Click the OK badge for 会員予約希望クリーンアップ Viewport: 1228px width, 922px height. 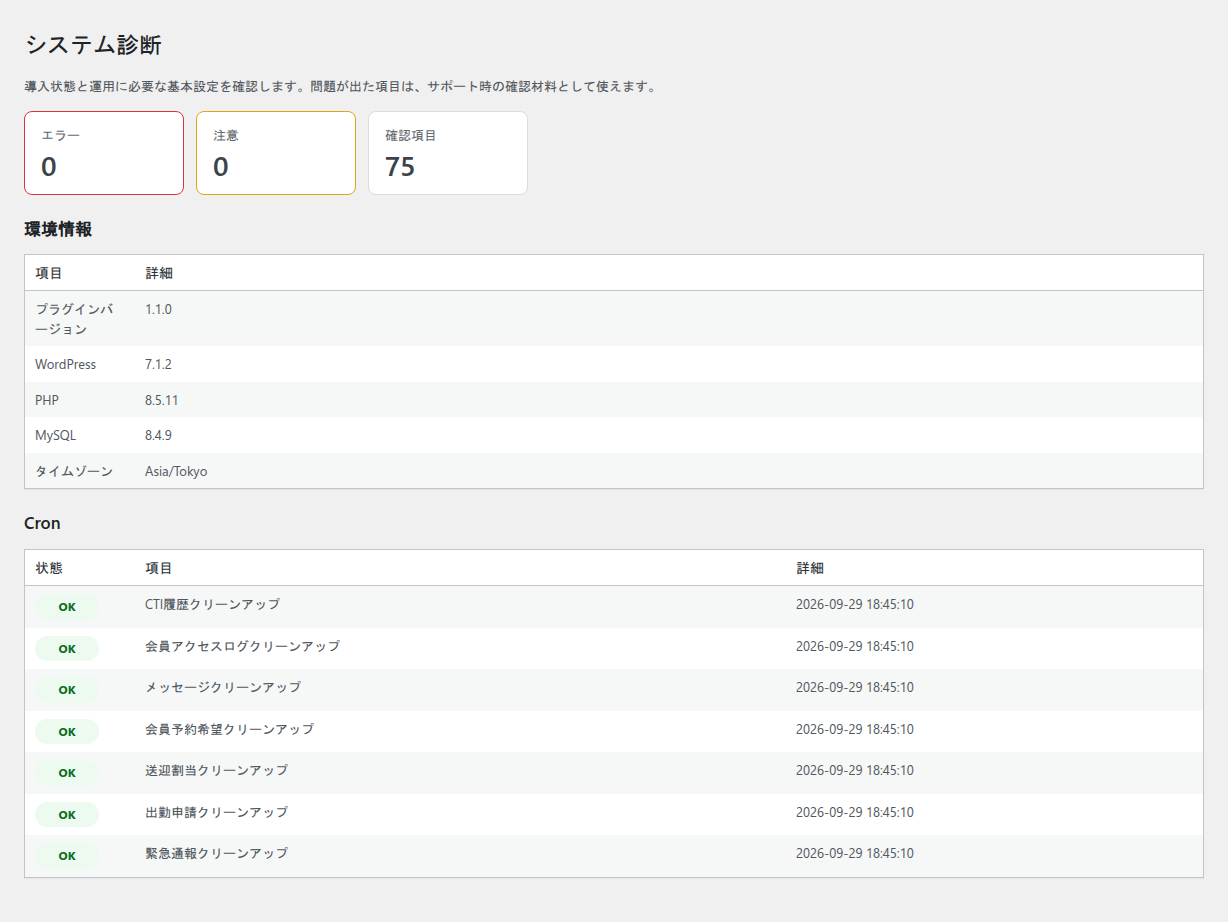point(67,732)
